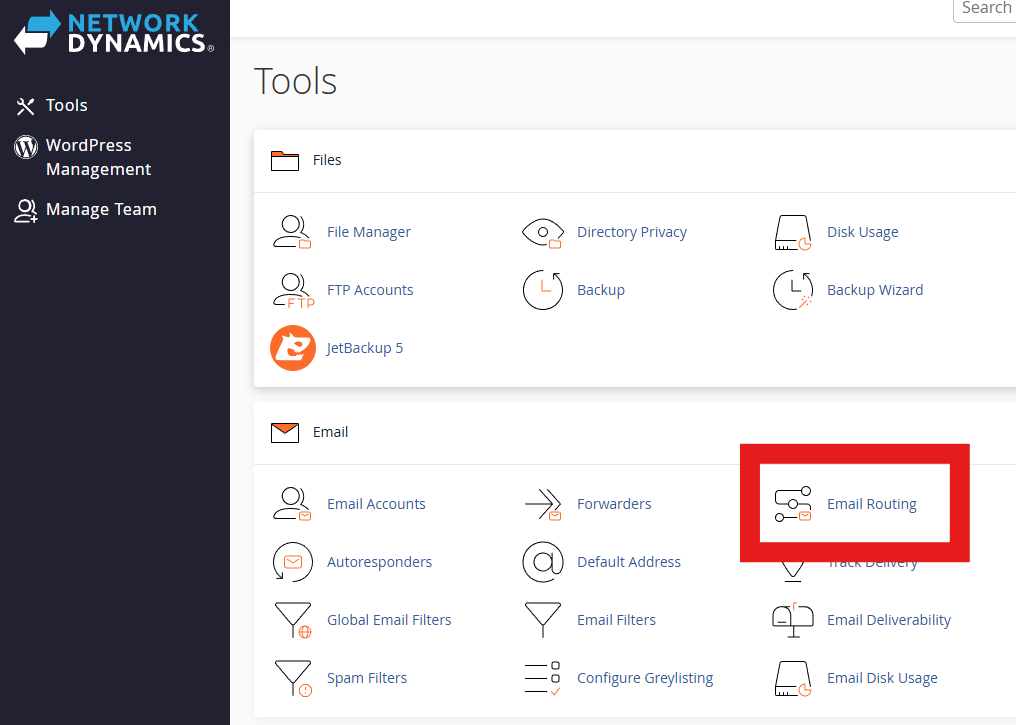Open WordPress Management in the sidebar
Viewport: 1016px width, 725px height.
click(98, 157)
